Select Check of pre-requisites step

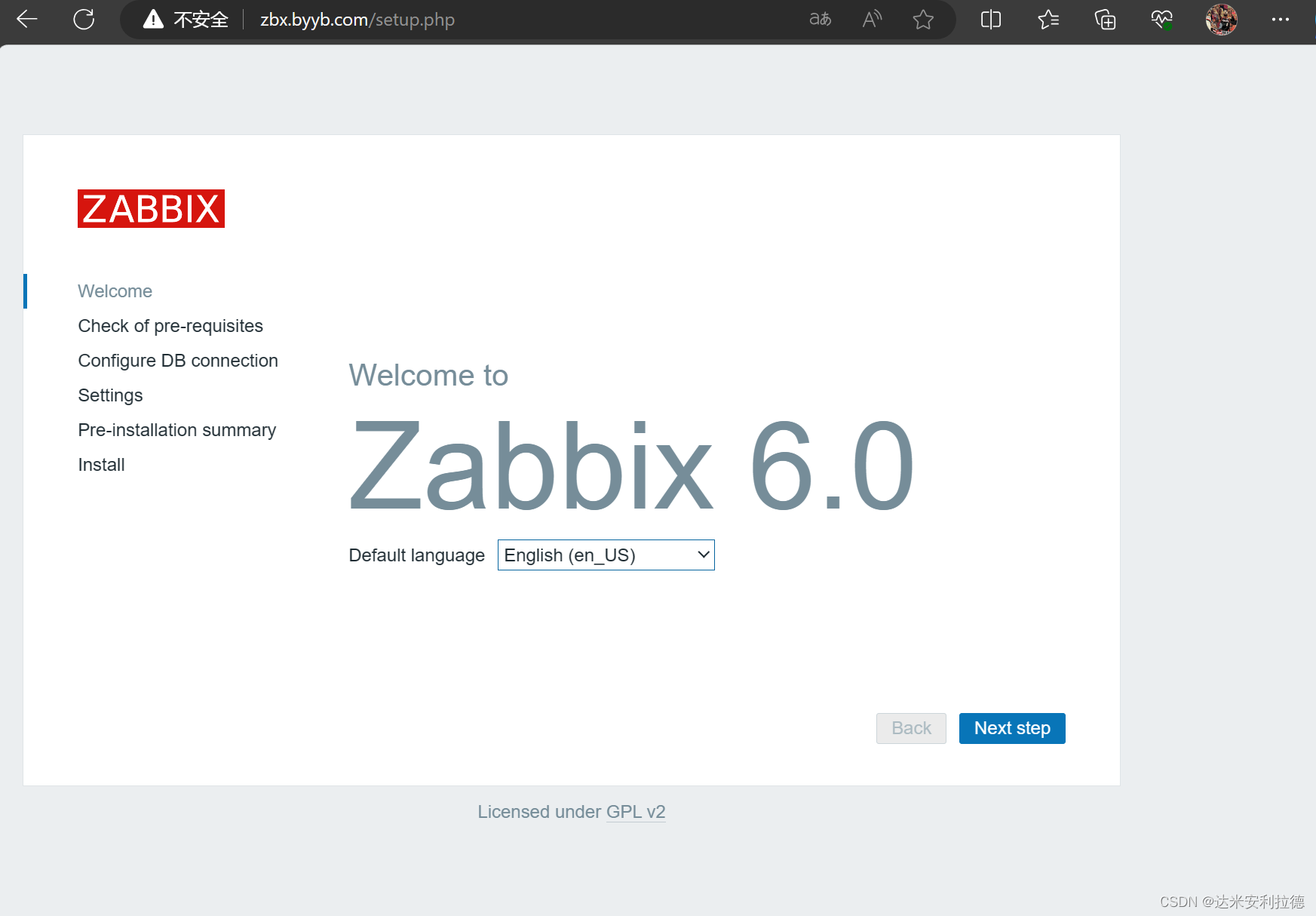point(170,326)
